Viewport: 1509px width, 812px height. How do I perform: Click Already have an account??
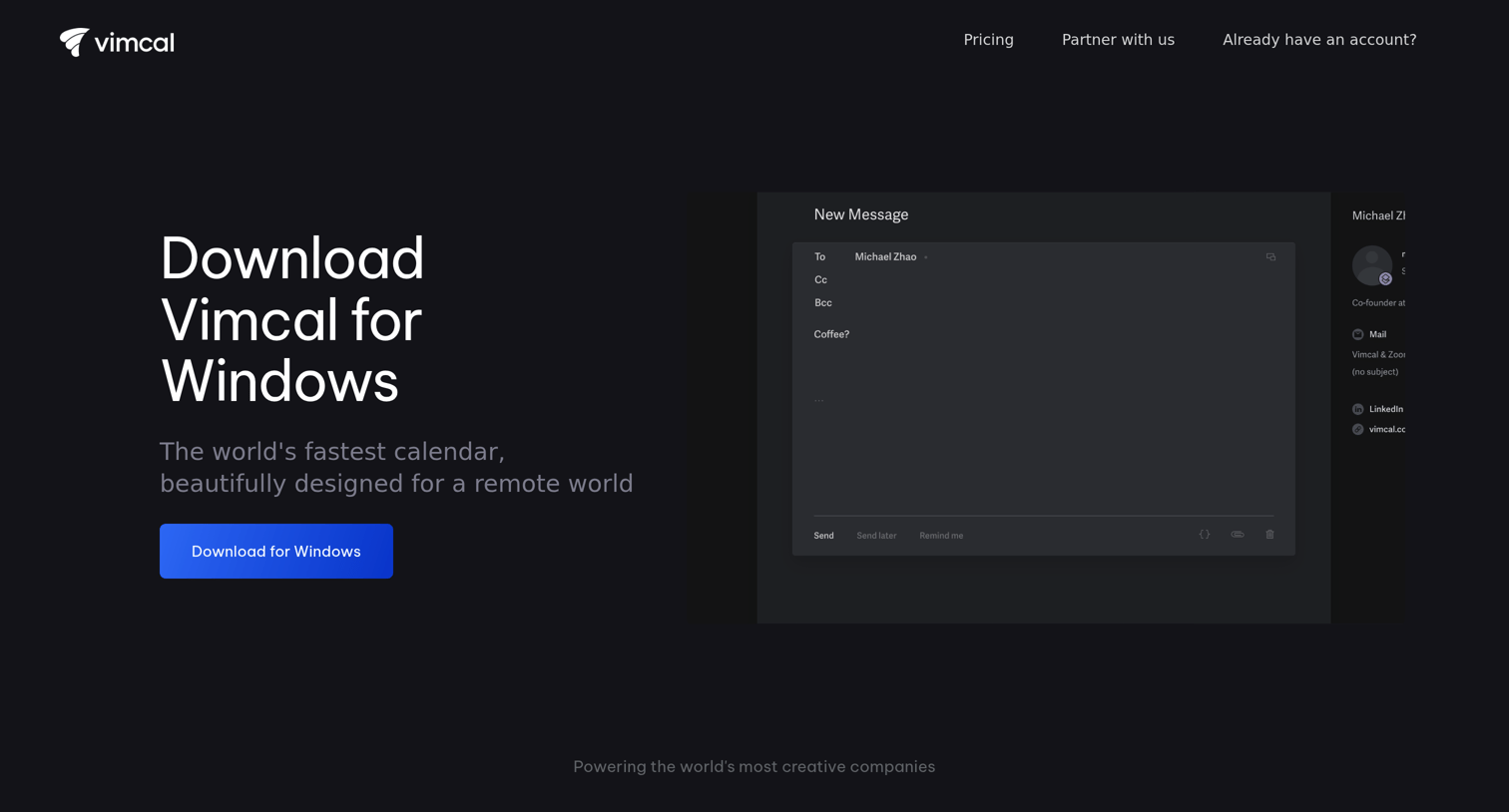(x=1319, y=40)
